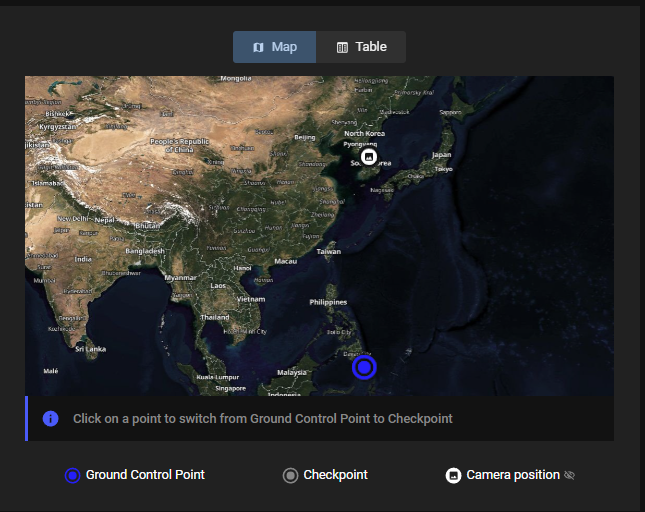Click the Beijing label on the map
This screenshot has height=512, width=645.
(305, 137)
